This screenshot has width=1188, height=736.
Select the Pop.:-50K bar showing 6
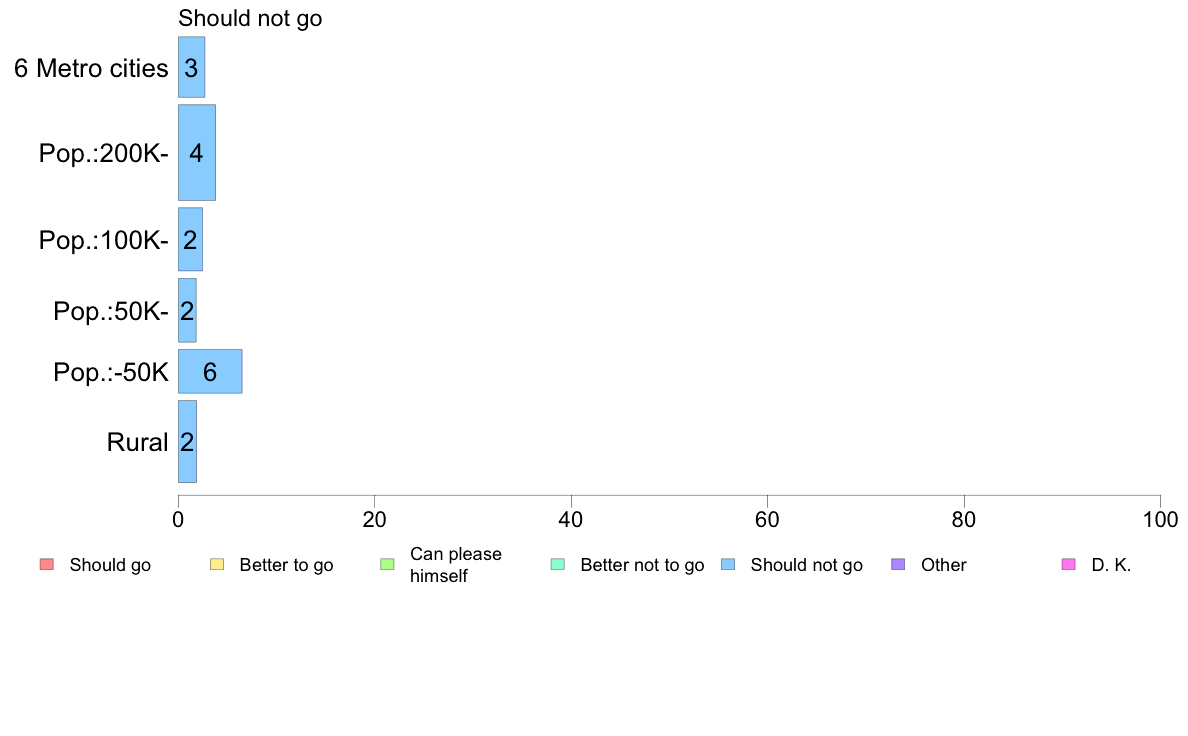coord(210,371)
